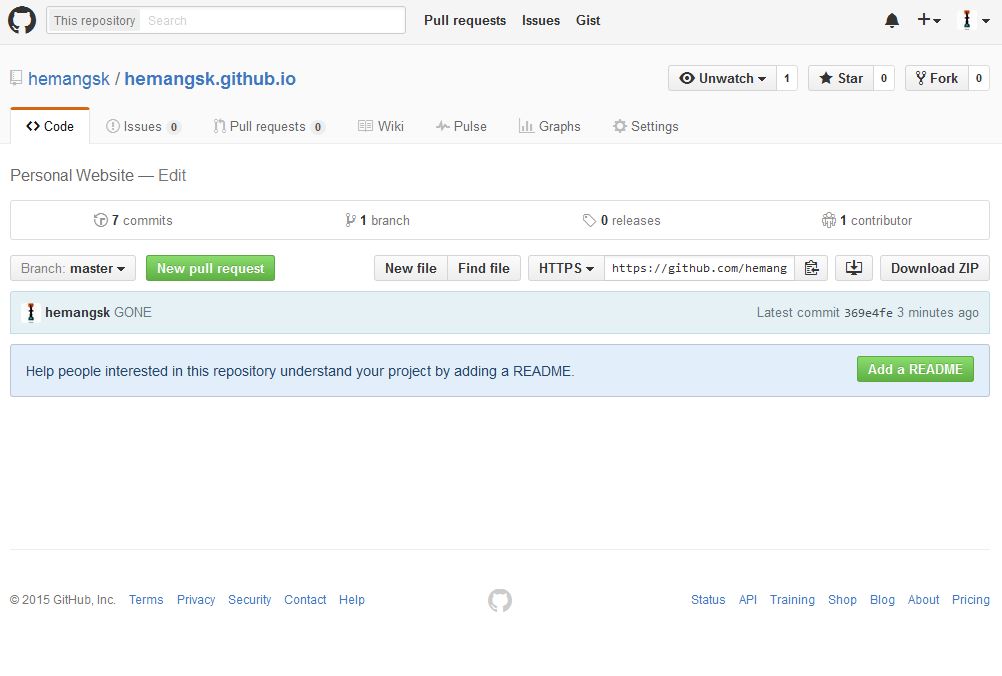
Task: View 1 contributor page
Action: click(x=867, y=220)
